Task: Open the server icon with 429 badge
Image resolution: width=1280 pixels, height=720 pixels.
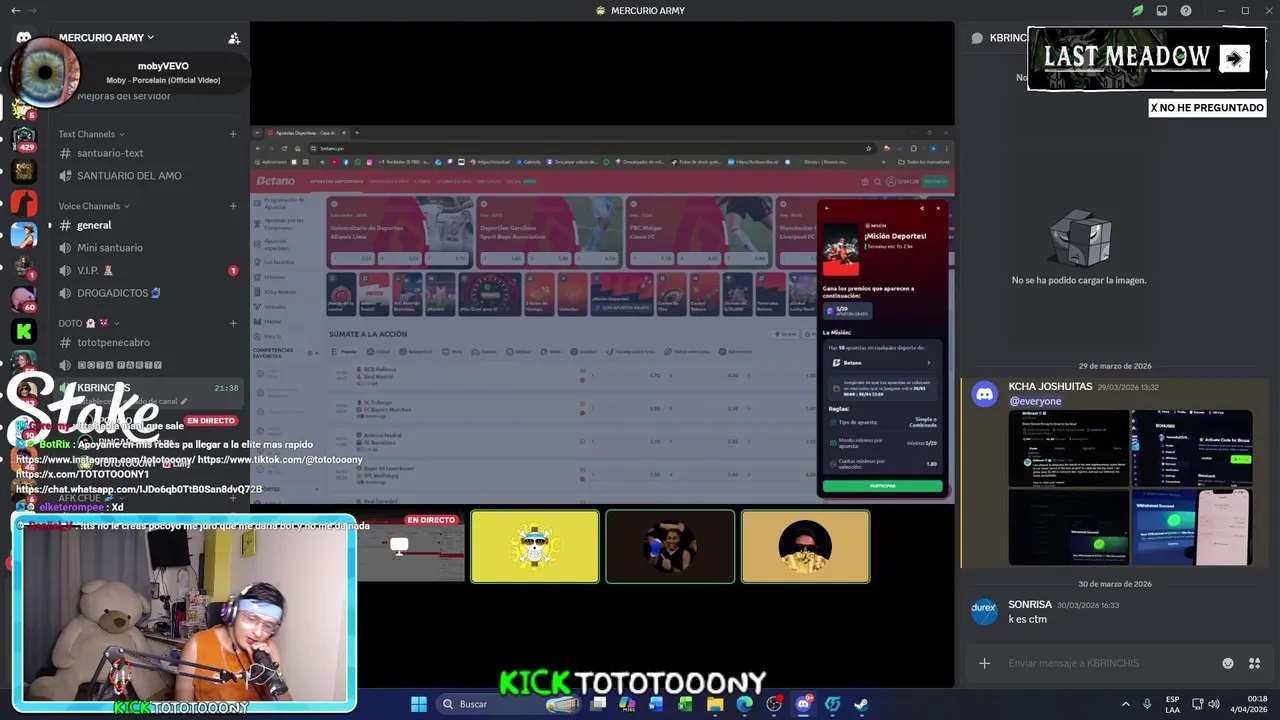Action: coord(24,137)
